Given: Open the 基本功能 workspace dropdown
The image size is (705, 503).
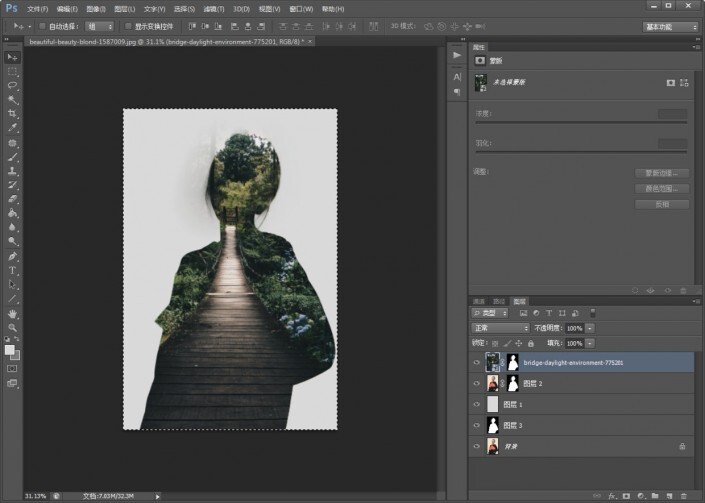Looking at the screenshot, I should click(x=671, y=27).
